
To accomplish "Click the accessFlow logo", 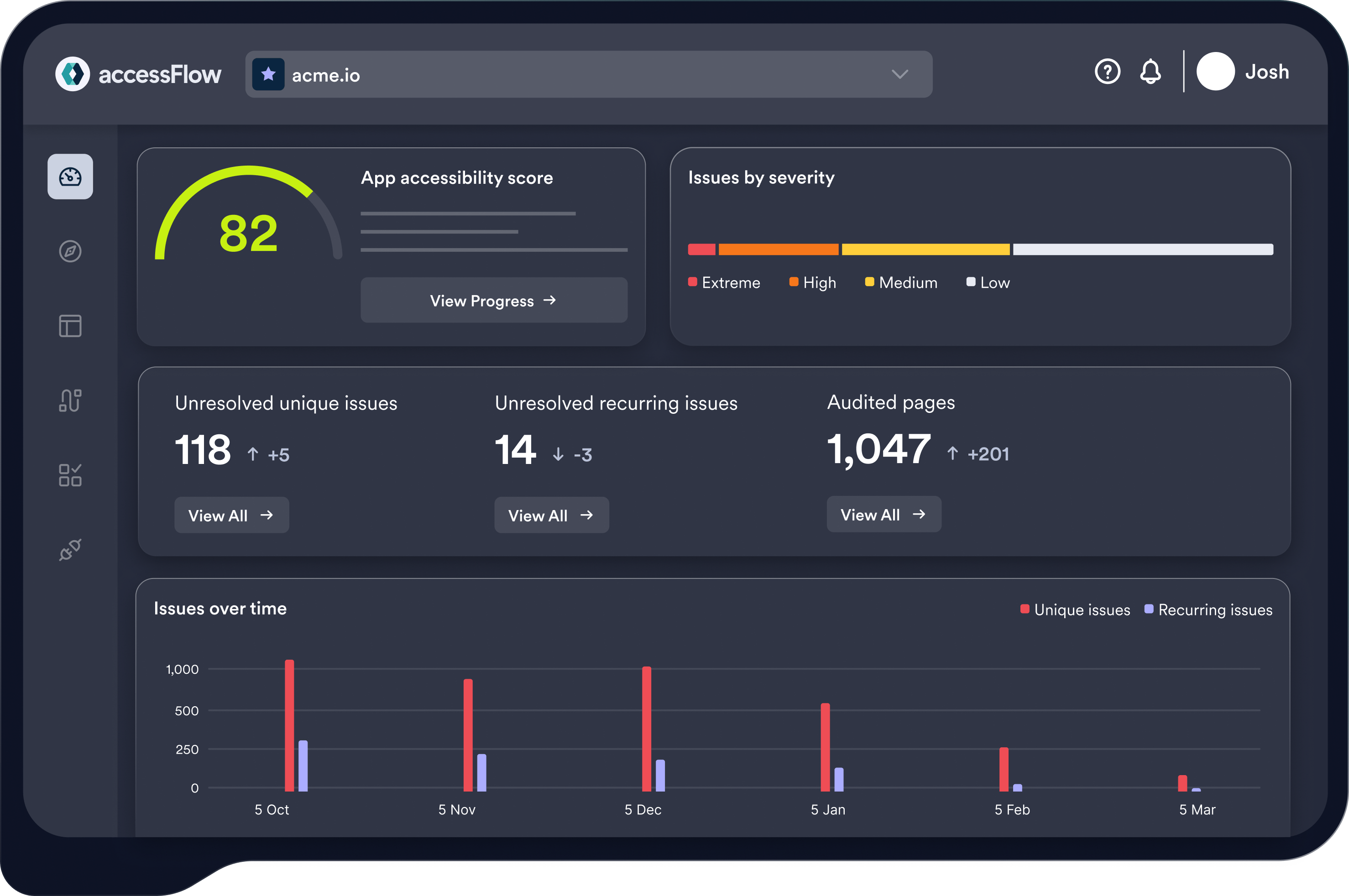I will pos(138,74).
